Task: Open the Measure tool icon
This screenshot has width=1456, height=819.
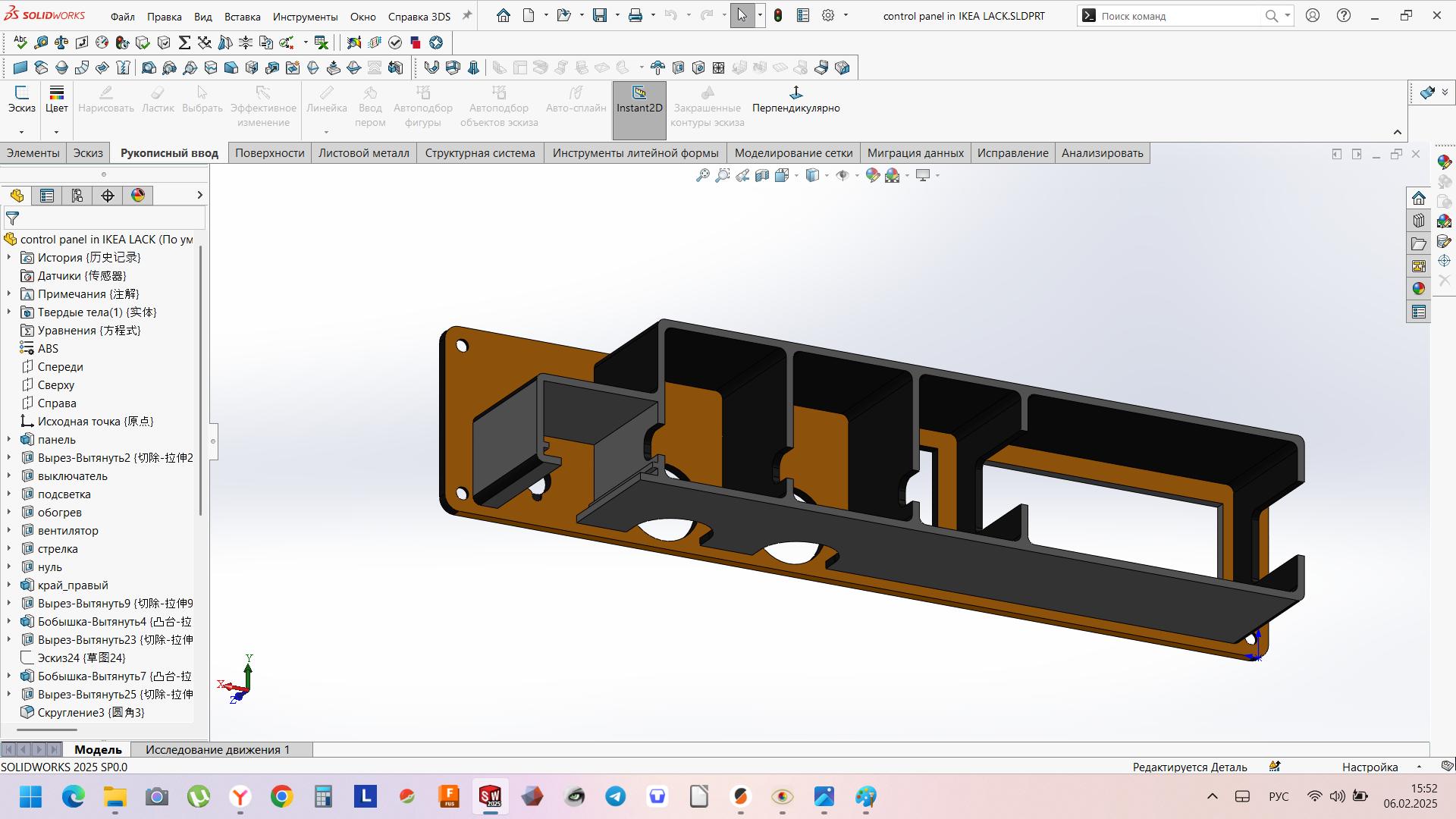Action: pyautogui.click(x=41, y=42)
